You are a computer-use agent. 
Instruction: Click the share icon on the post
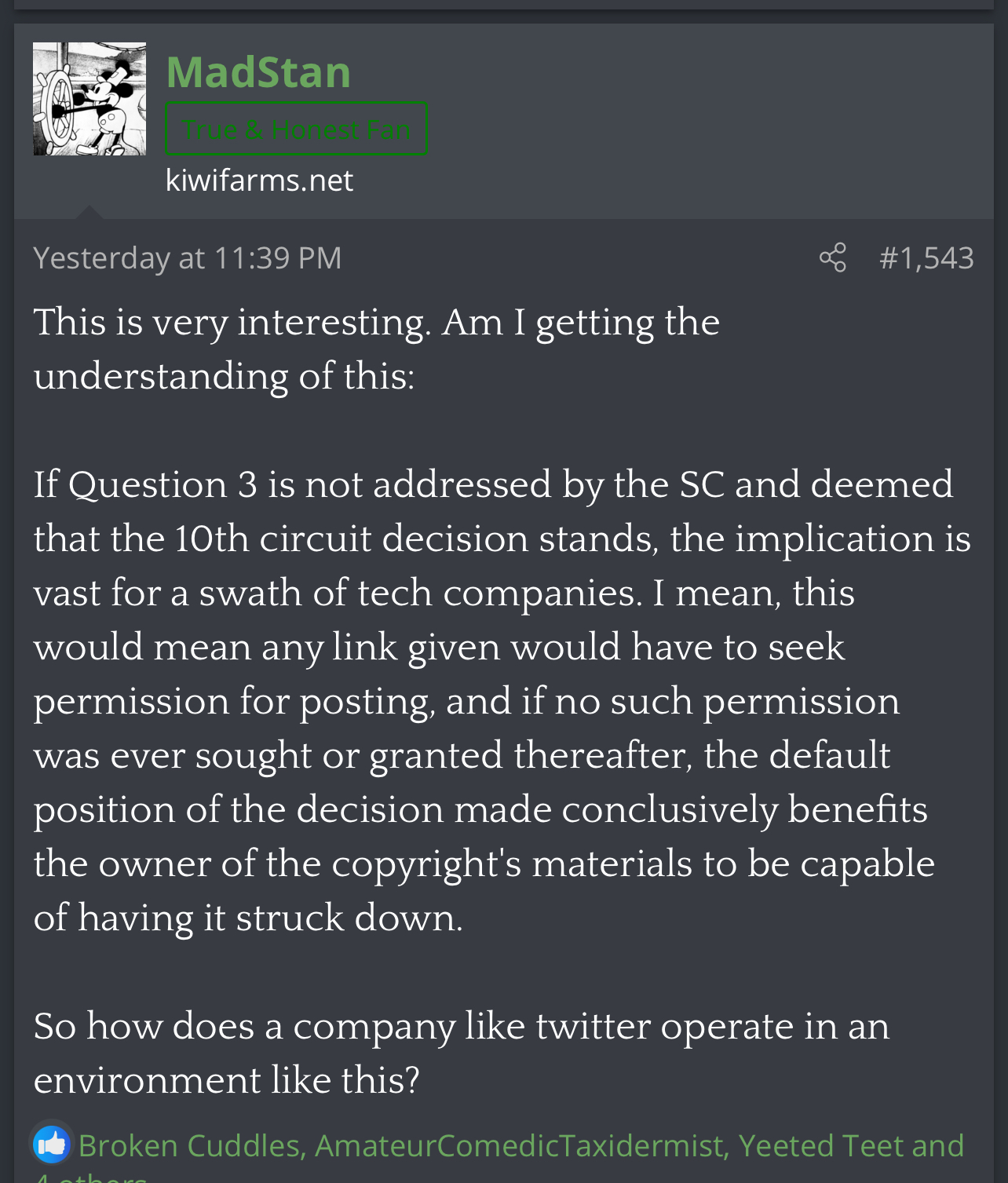832,257
